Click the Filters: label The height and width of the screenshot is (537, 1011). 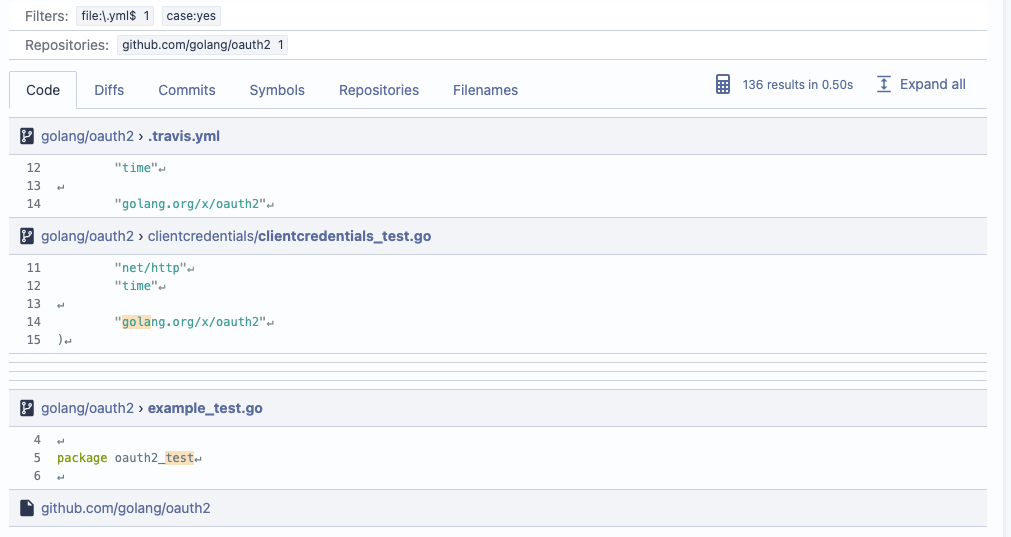pyautogui.click(x=46, y=16)
